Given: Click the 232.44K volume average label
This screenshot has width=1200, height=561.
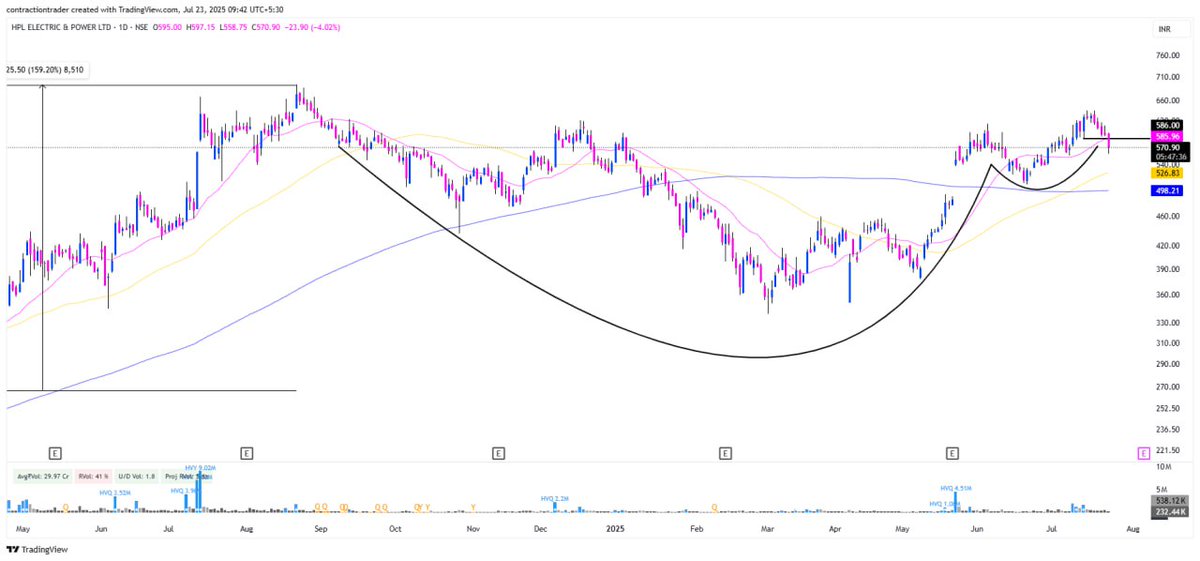Looking at the screenshot, I should [x=1168, y=511].
